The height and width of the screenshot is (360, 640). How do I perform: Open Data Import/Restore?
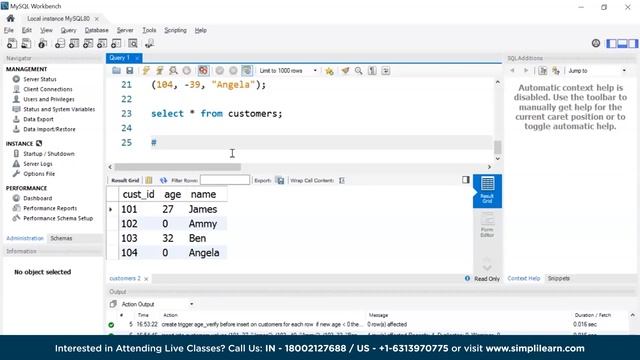pyautogui.click(x=49, y=129)
